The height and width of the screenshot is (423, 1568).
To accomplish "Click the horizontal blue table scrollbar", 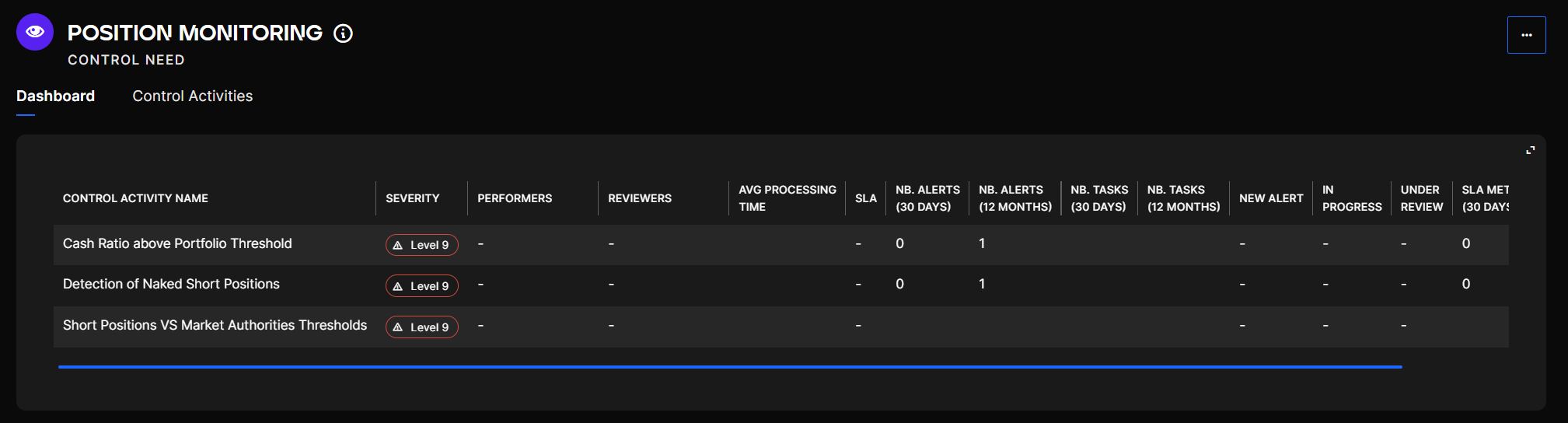I will 729,366.
